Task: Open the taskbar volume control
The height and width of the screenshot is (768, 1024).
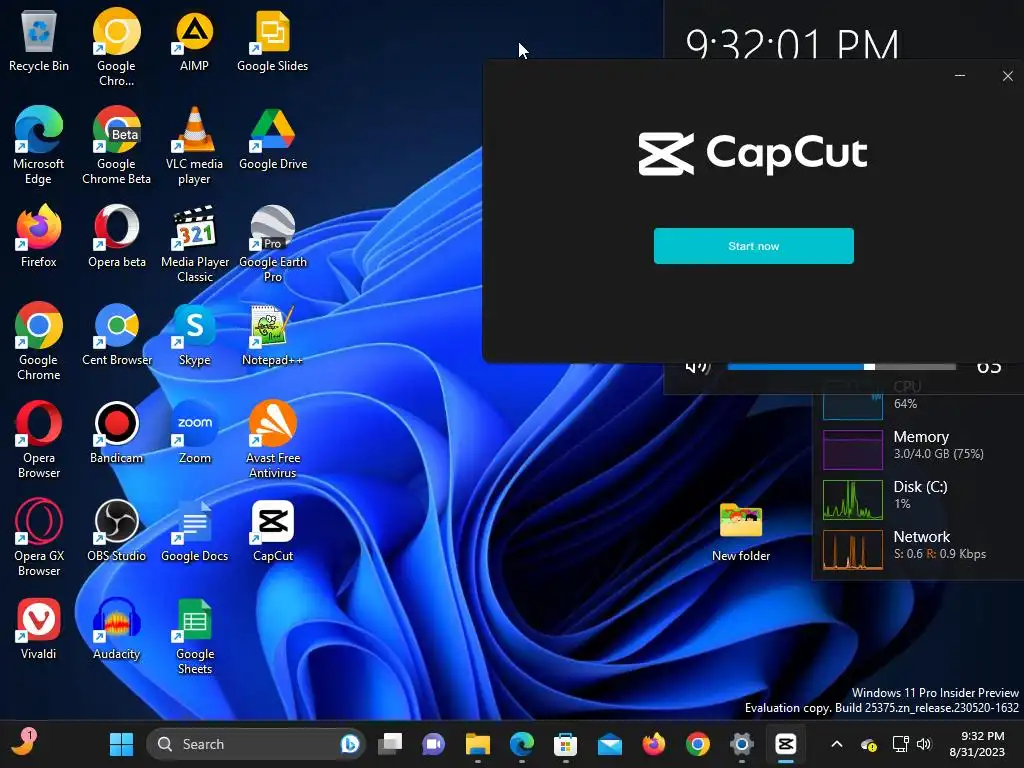Action: pos(924,744)
